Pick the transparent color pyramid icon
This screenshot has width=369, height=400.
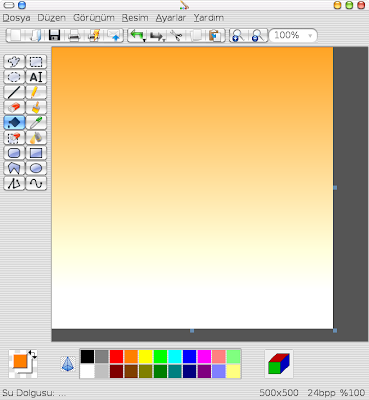pos(68,364)
